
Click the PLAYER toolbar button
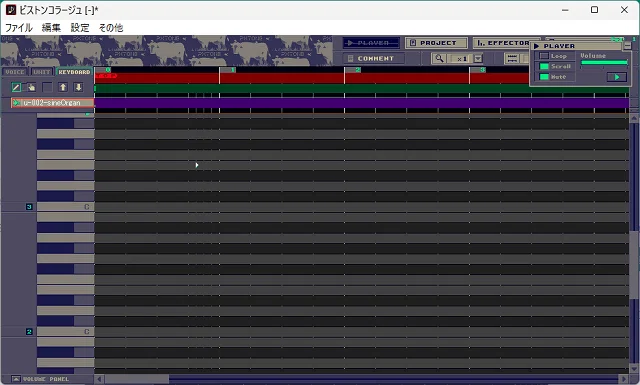click(372, 43)
